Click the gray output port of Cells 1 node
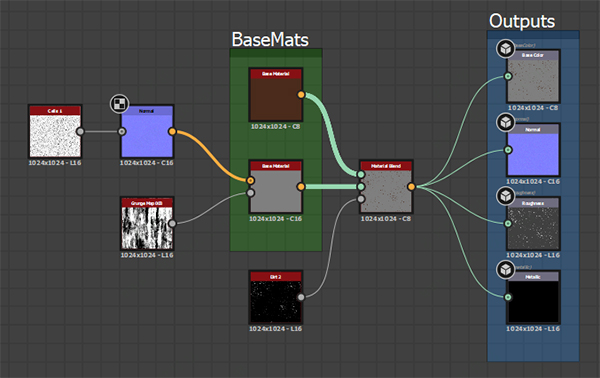 pyautogui.click(x=80, y=132)
